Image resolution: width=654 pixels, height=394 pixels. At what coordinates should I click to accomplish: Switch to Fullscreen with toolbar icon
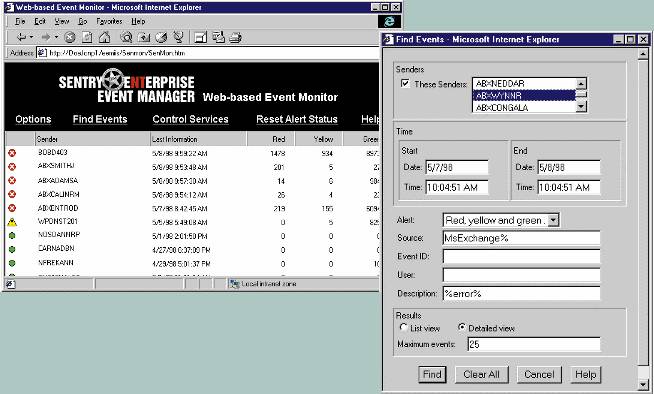pos(201,38)
